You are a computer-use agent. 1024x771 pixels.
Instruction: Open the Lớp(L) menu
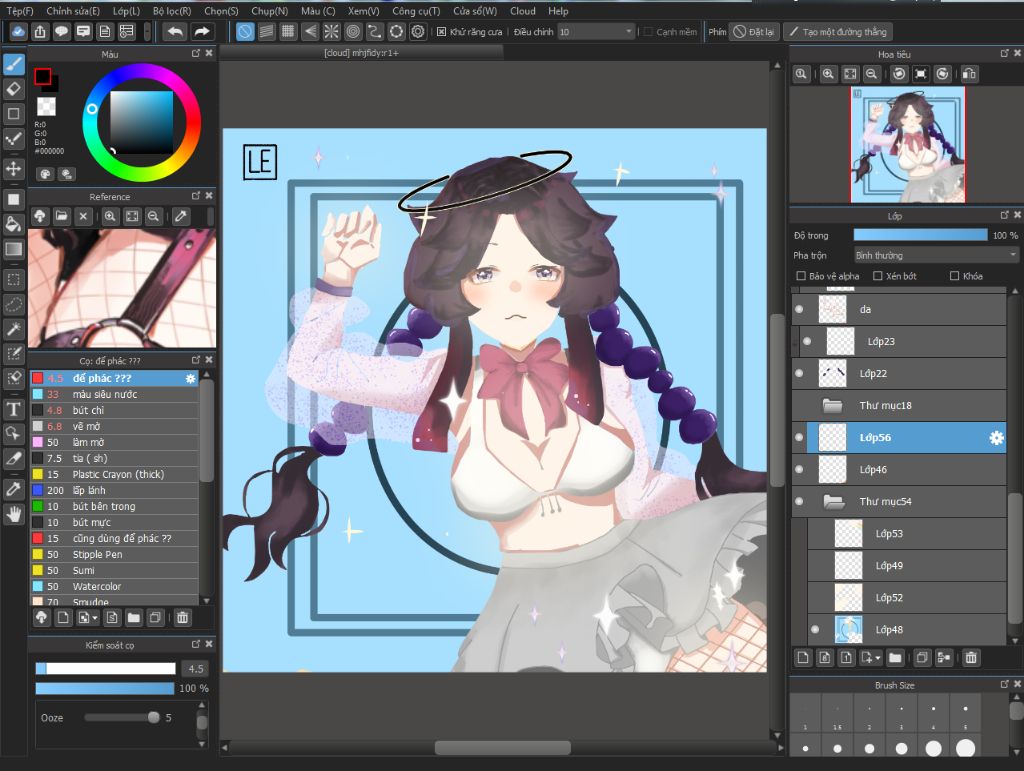tap(126, 11)
